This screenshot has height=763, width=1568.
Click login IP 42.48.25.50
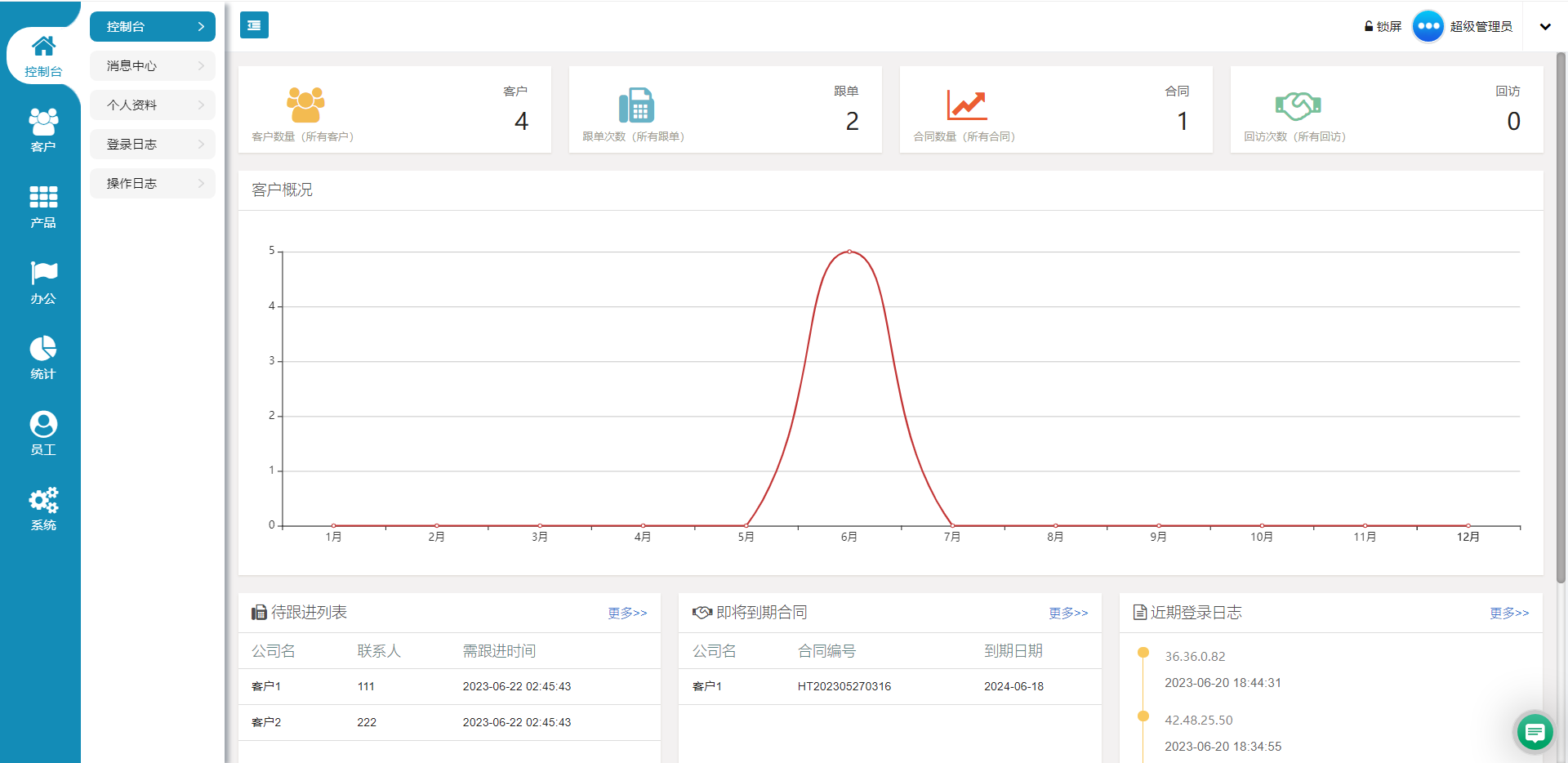(x=1198, y=721)
